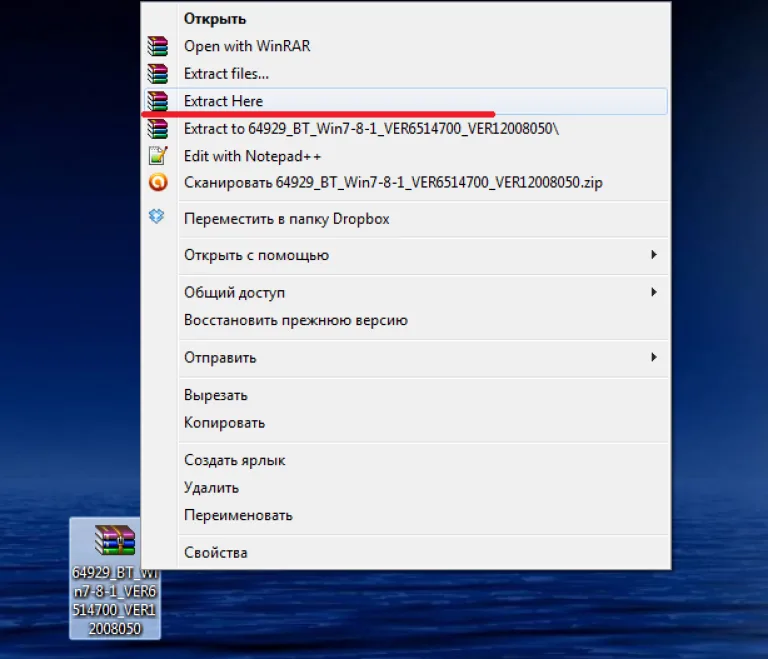Select the 64929_BT zip archive desktop icon
Screen dimensions: 768x659
115,578
